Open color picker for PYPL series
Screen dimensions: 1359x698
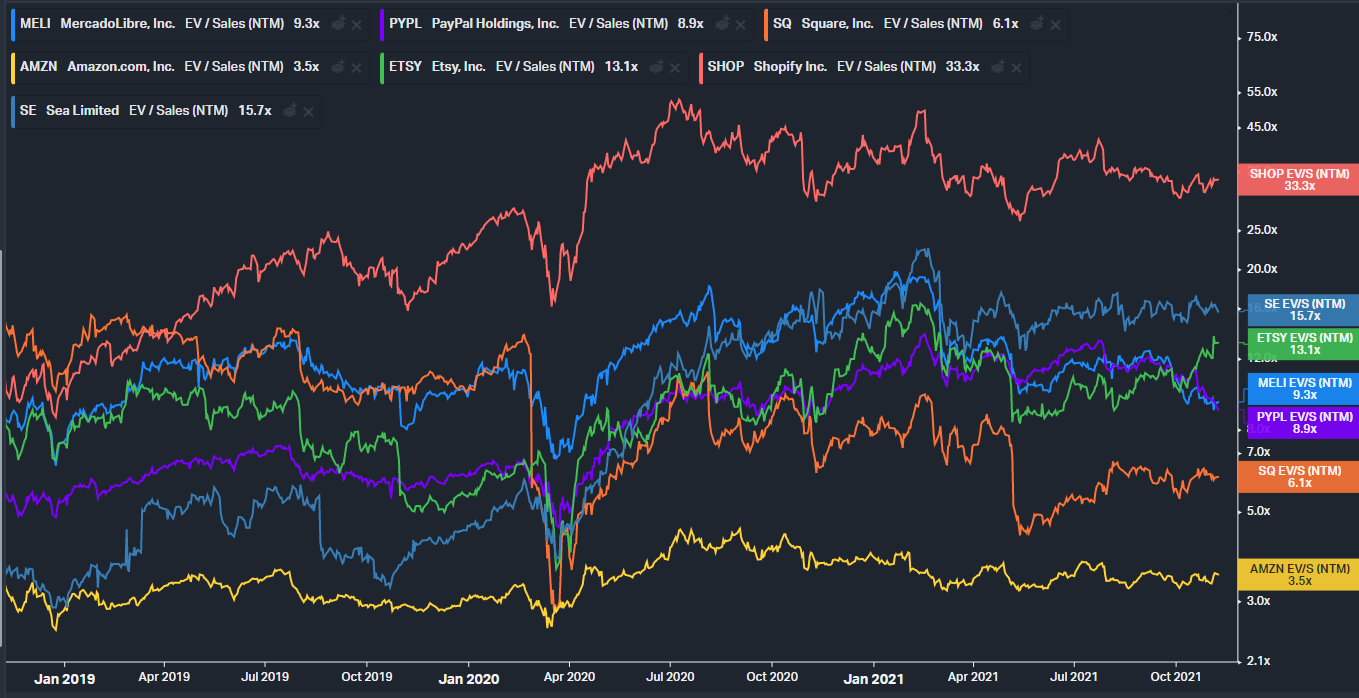pyautogui.click(x=724, y=23)
